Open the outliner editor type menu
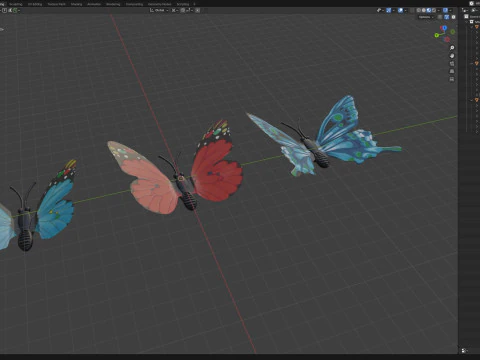The width and height of the screenshot is (480, 360). [x=465, y=10]
